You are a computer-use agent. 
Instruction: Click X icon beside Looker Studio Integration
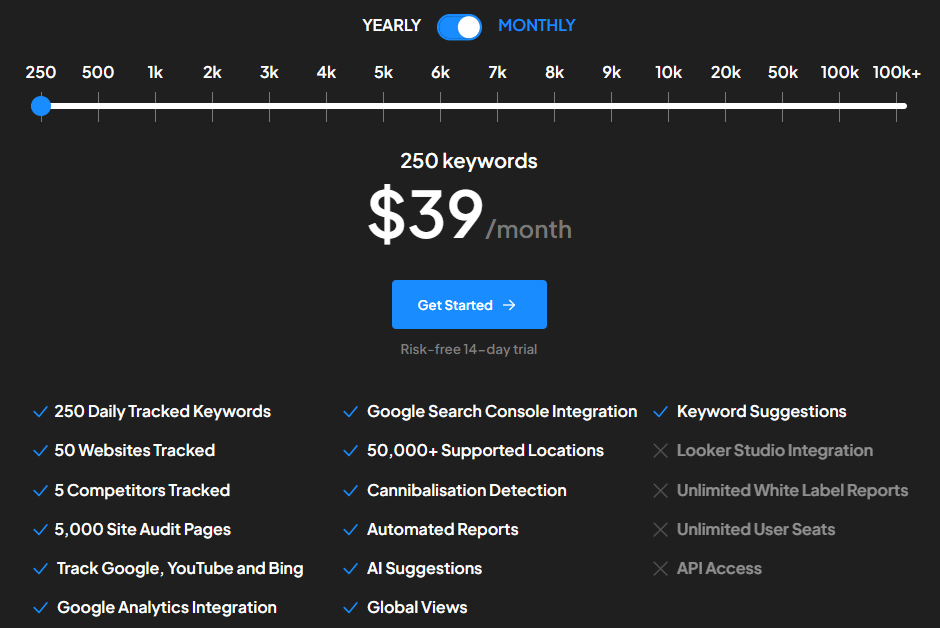(660, 451)
